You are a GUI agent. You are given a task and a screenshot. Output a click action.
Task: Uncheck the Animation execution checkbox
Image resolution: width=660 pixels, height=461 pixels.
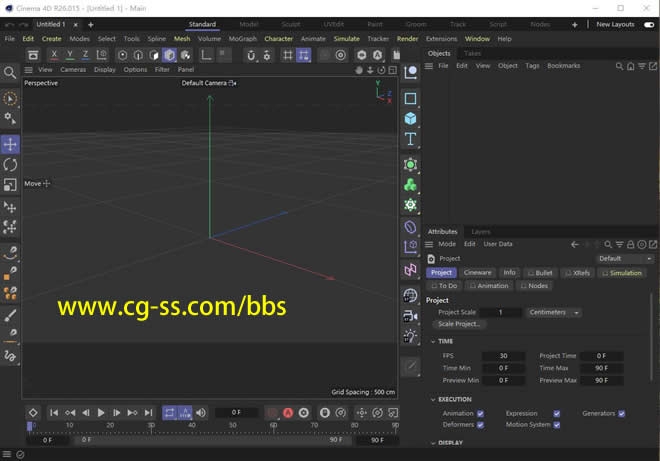tap(480, 413)
